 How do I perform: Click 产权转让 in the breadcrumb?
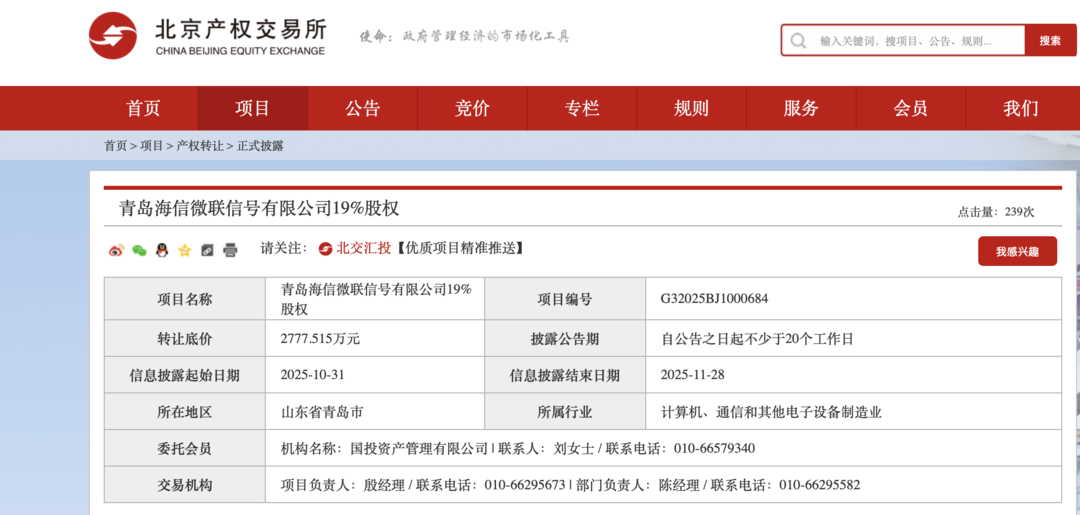(200, 146)
